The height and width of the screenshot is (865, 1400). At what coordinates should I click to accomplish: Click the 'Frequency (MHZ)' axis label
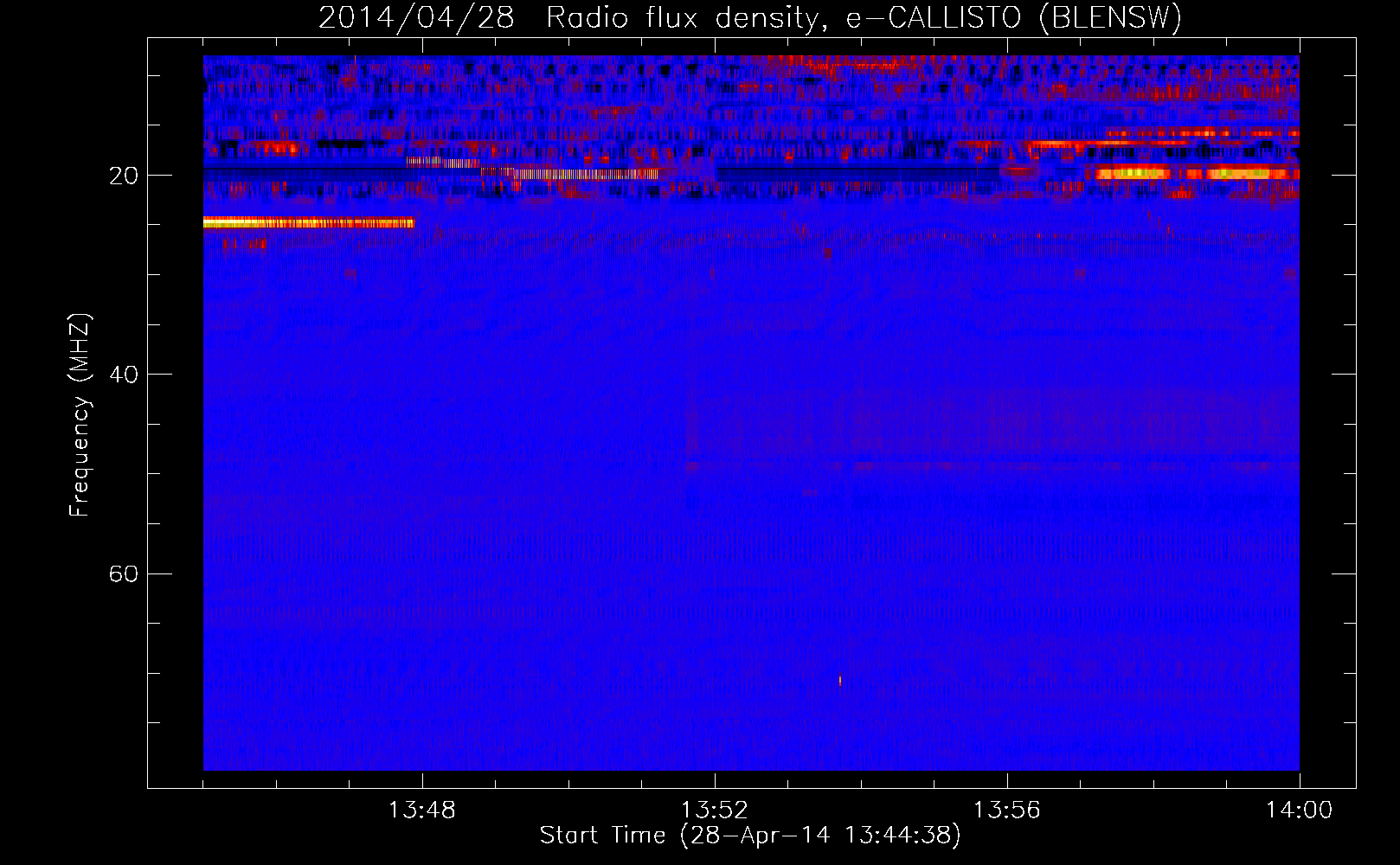(x=80, y=415)
